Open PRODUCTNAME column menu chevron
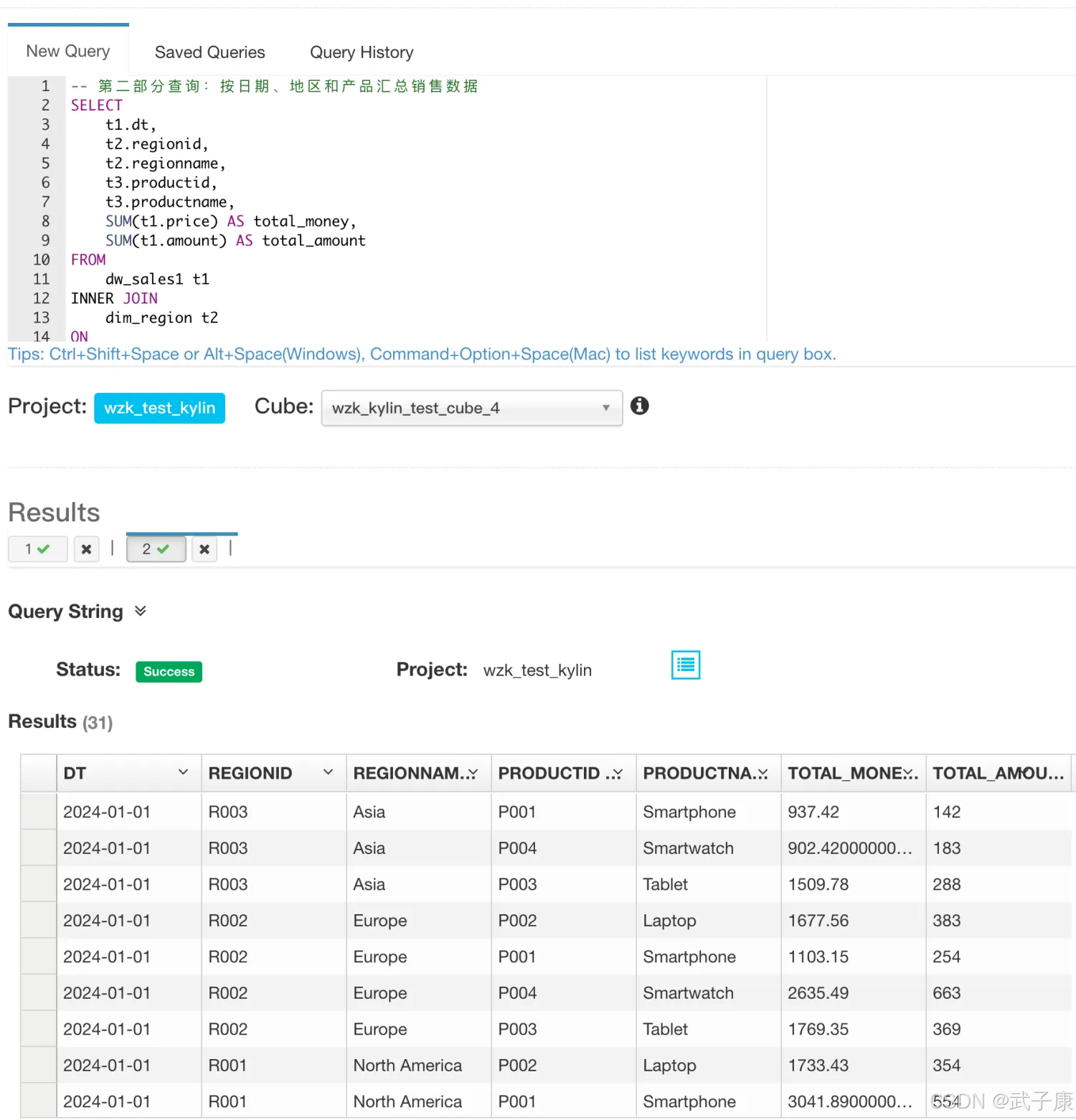The image size is (1076, 1120). [x=763, y=773]
